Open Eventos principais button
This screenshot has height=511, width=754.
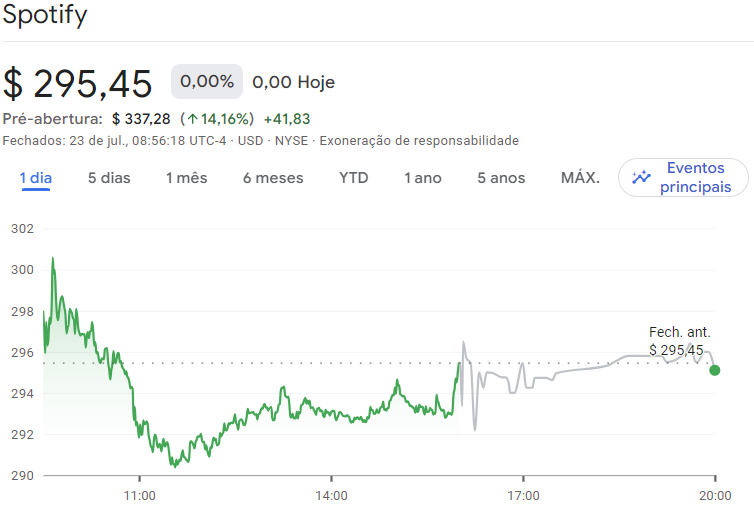pyautogui.click(x=683, y=177)
